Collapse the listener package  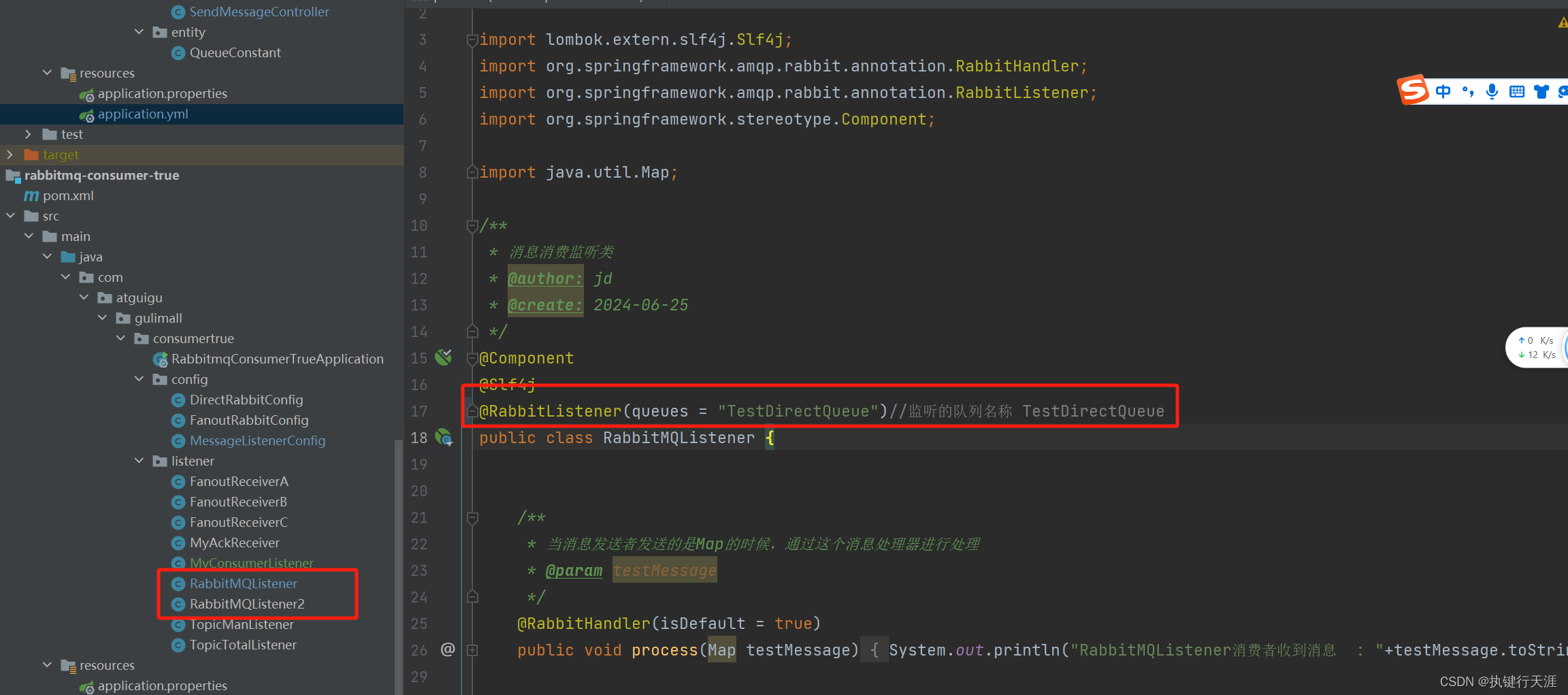coord(139,461)
